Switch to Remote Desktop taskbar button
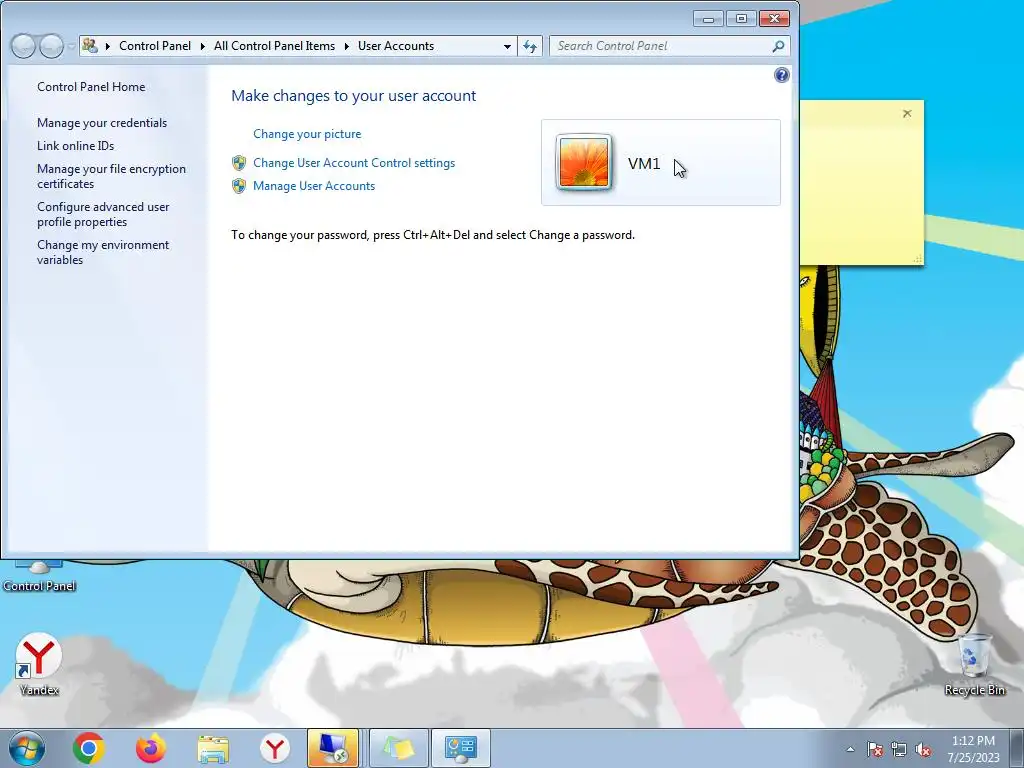Viewport: 1024px width, 768px height. [x=333, y=748]
